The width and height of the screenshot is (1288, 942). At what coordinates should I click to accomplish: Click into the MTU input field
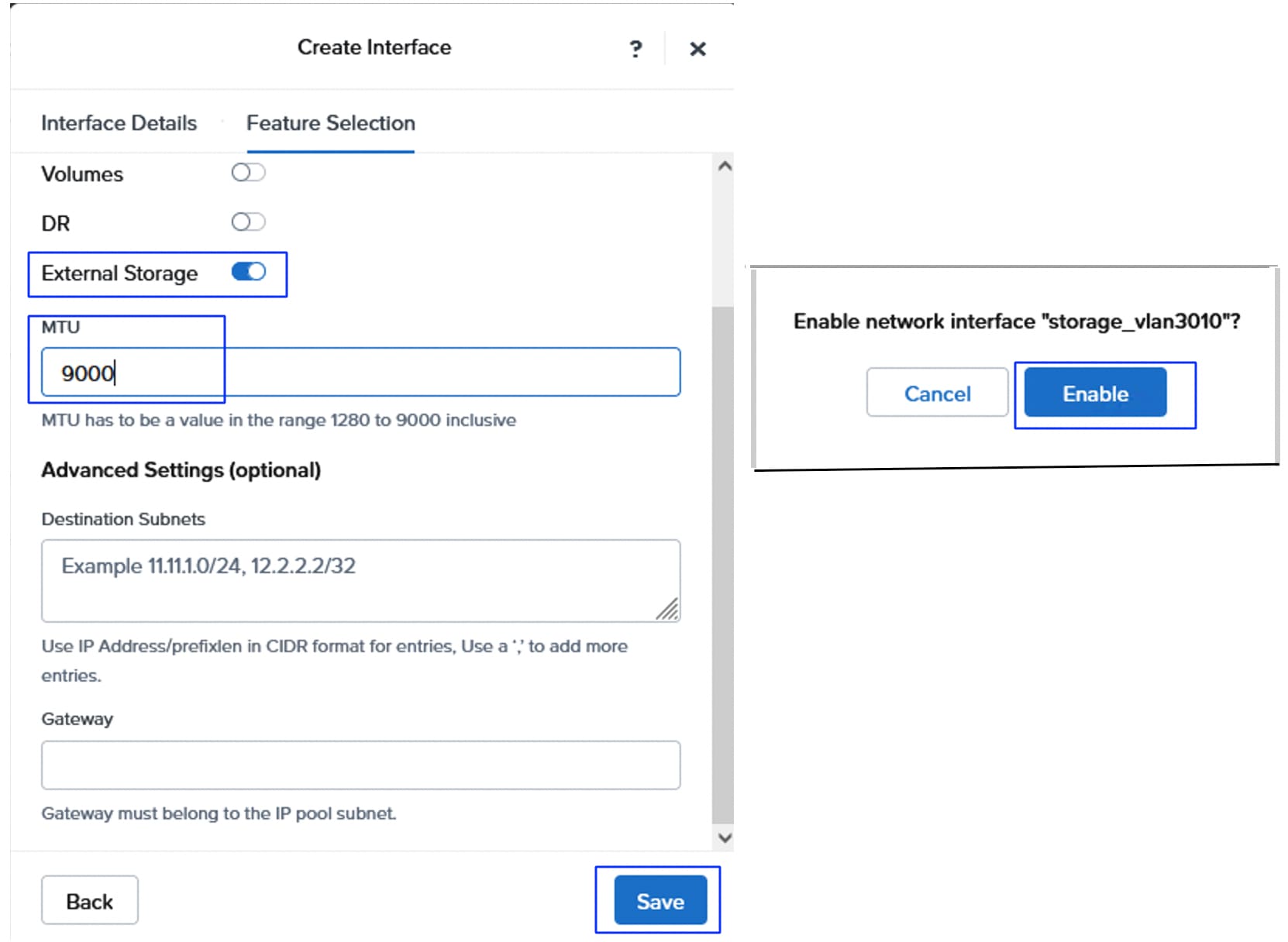pos(360,373)
